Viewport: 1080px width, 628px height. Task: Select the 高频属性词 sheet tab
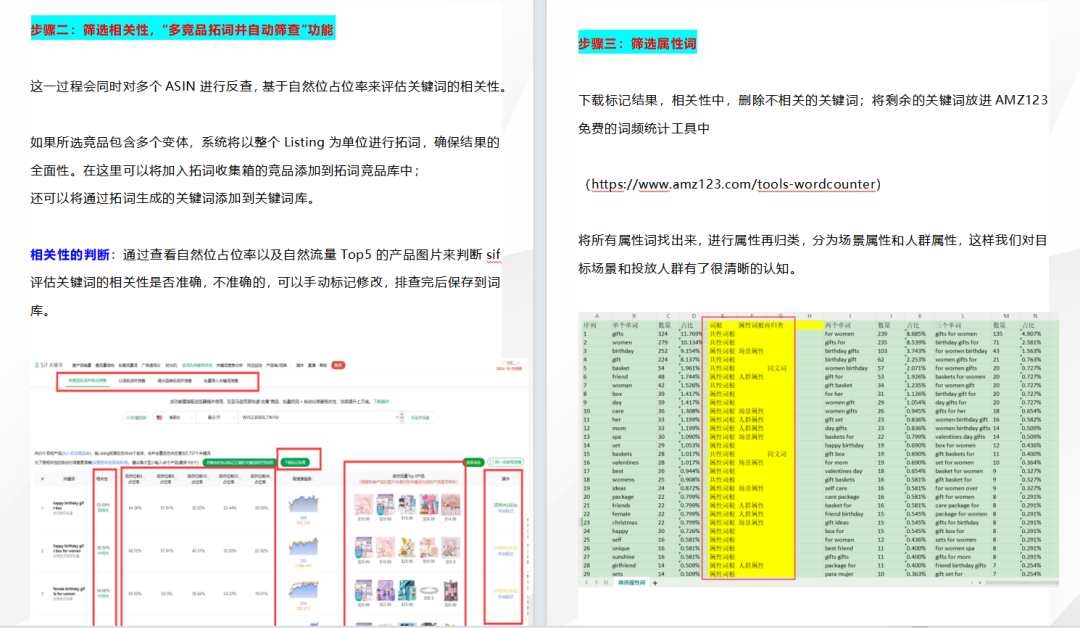click(x=631, y=583)
